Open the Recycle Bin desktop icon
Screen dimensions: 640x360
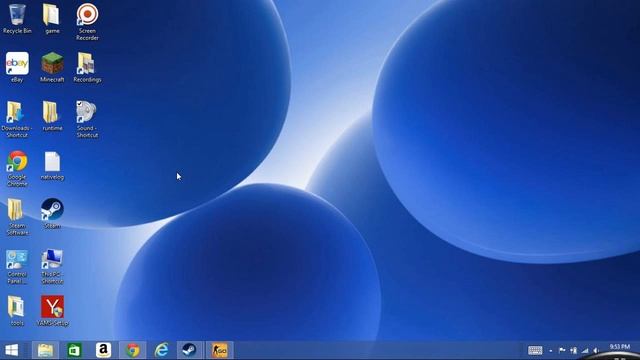coord(17,18)
